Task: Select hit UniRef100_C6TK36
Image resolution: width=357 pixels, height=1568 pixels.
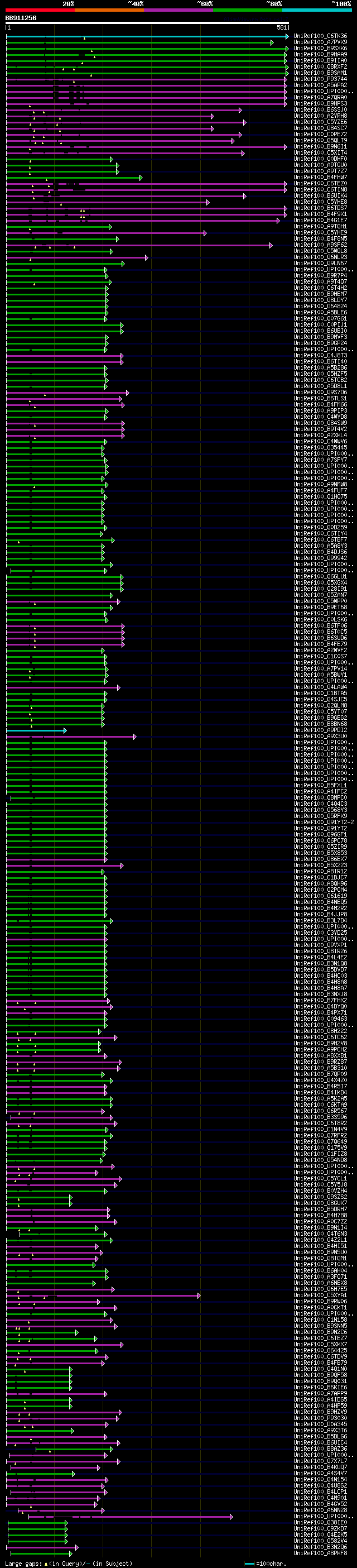Action: click(321, 36)
